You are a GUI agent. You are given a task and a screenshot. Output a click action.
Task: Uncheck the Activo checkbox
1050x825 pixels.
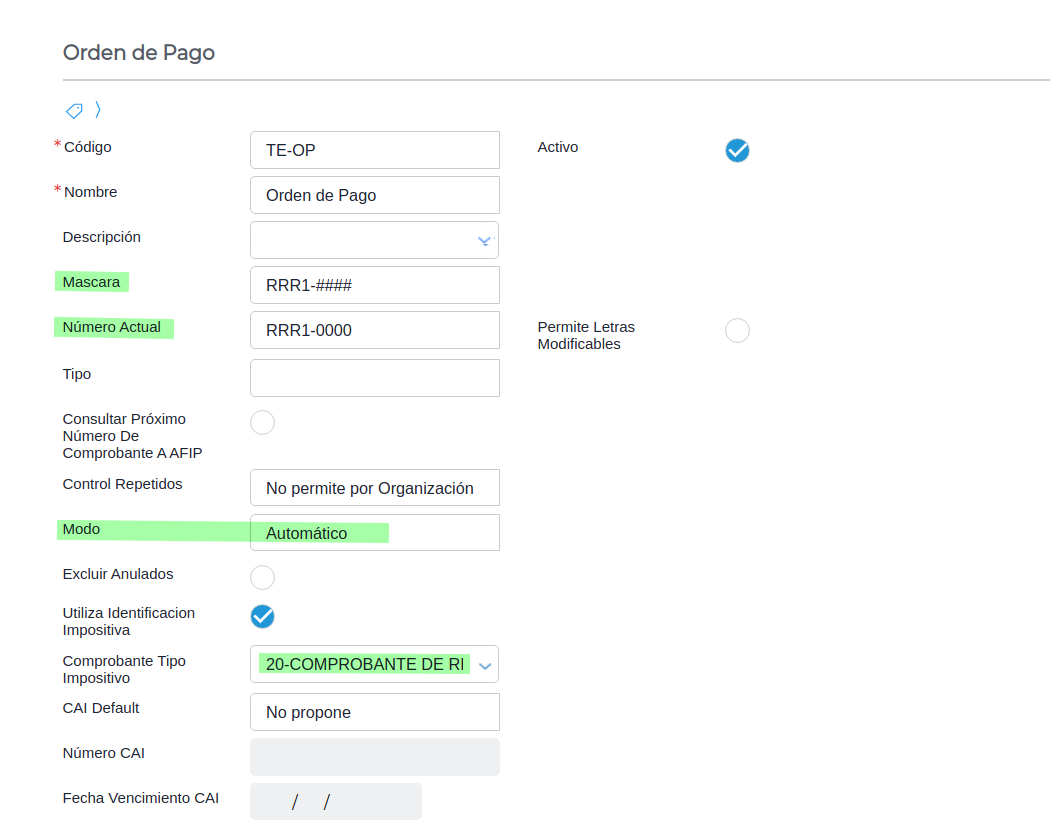(737, 150)
